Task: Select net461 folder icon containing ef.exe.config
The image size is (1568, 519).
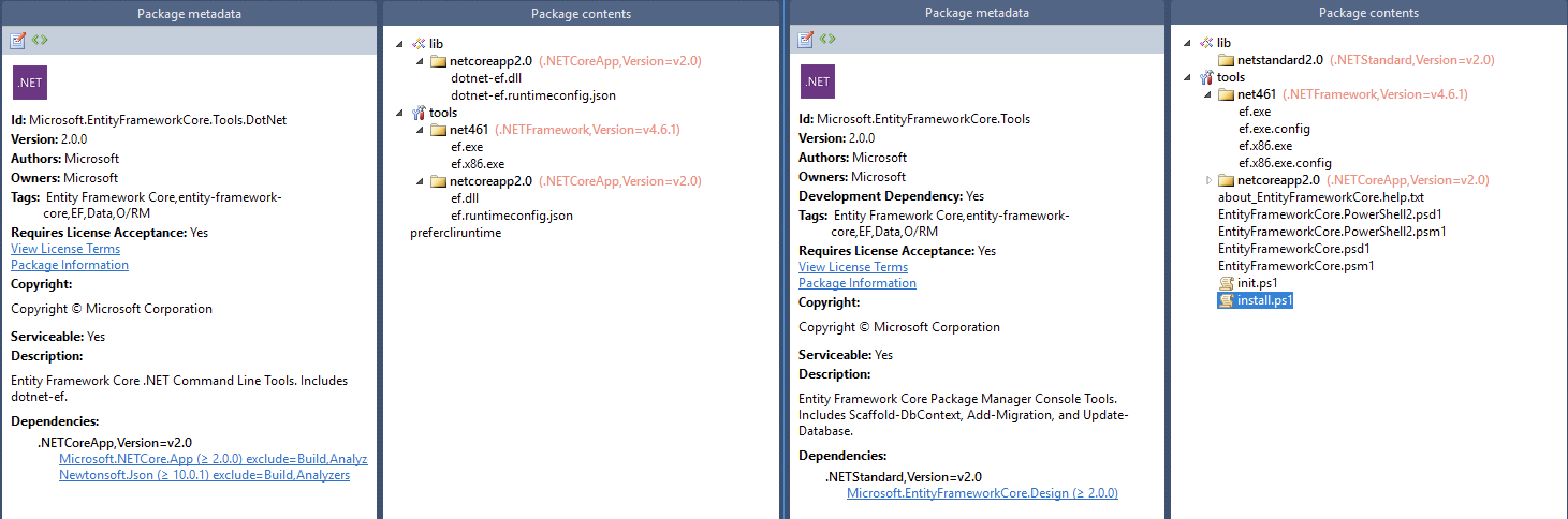Action: 1226,94
